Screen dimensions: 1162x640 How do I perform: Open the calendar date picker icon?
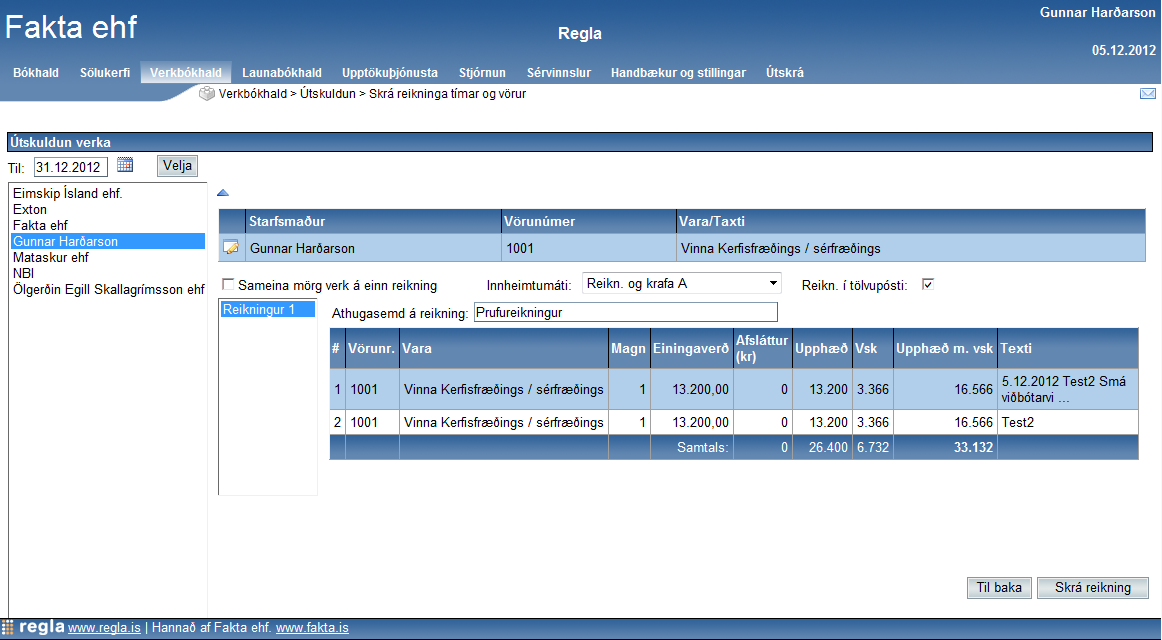125,165
